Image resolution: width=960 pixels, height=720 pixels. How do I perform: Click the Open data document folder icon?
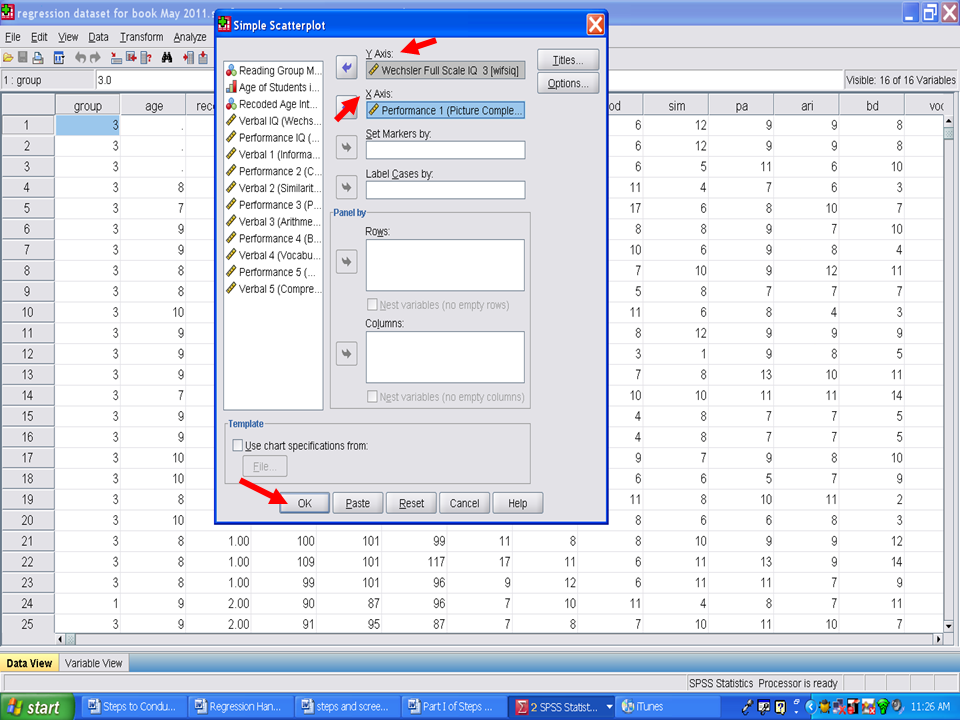(x=8, y=58)
